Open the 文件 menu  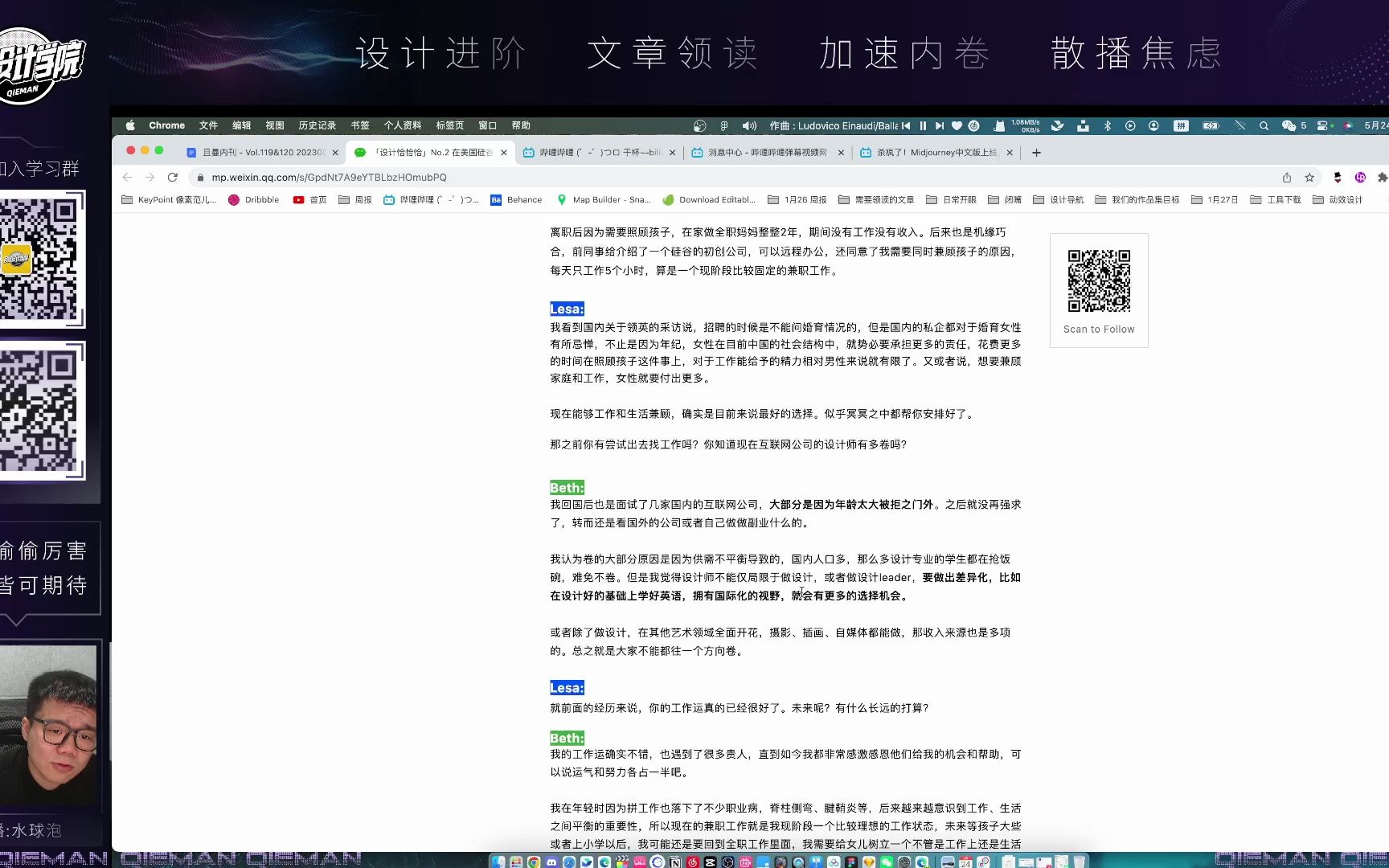click(x=208, y=125)
